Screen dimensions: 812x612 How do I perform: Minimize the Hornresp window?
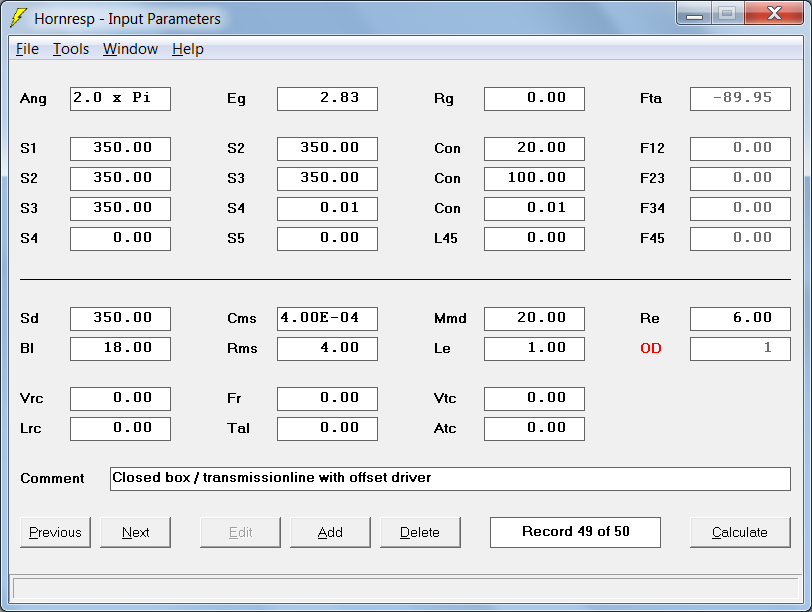tap(694, 14)
